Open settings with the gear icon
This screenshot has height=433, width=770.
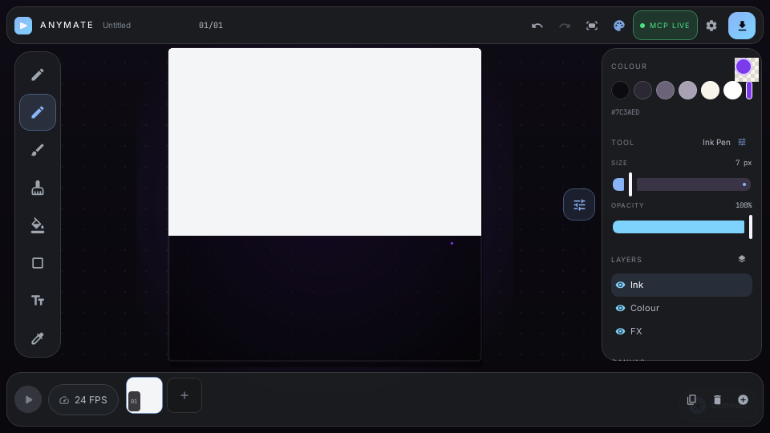coord(711,26)
